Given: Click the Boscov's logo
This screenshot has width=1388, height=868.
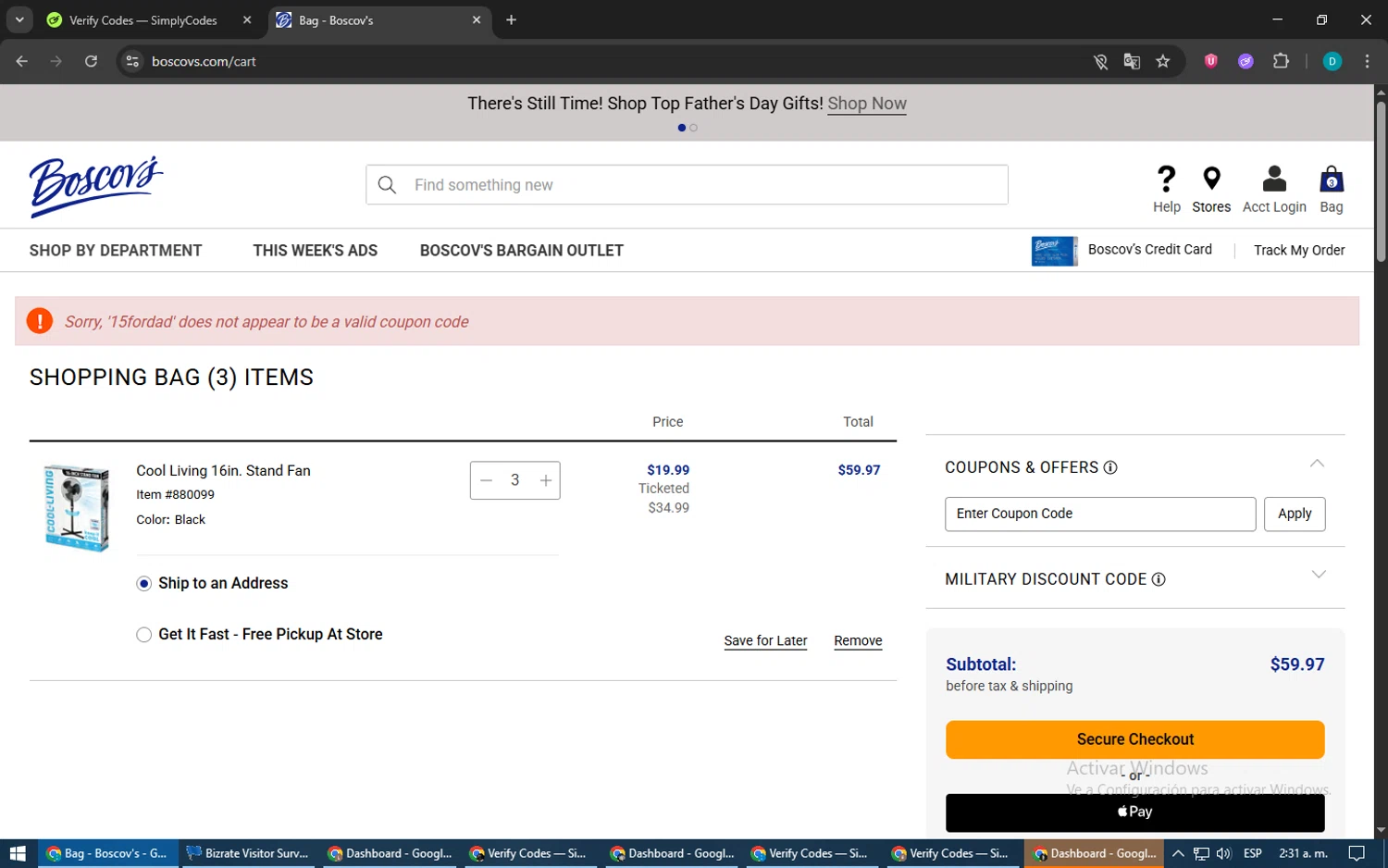Looking at the screenshot, I should [96, 186].
